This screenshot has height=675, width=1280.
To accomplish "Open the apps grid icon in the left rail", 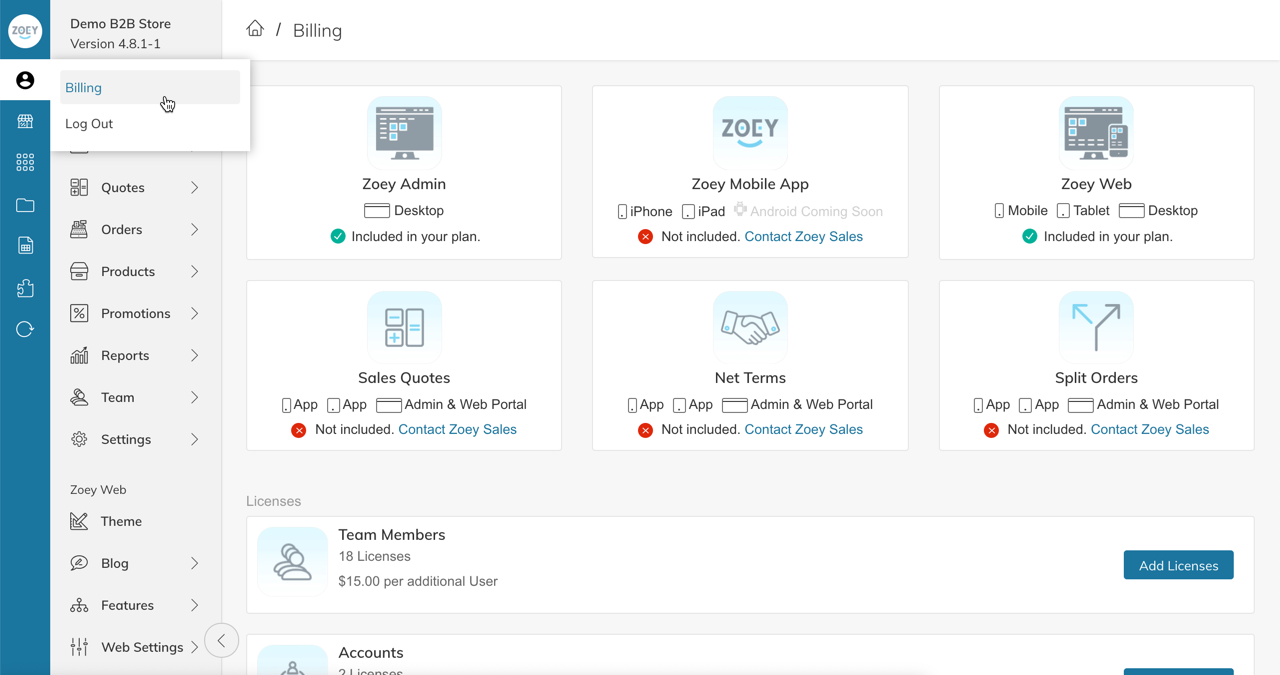I will coord(25,162).
